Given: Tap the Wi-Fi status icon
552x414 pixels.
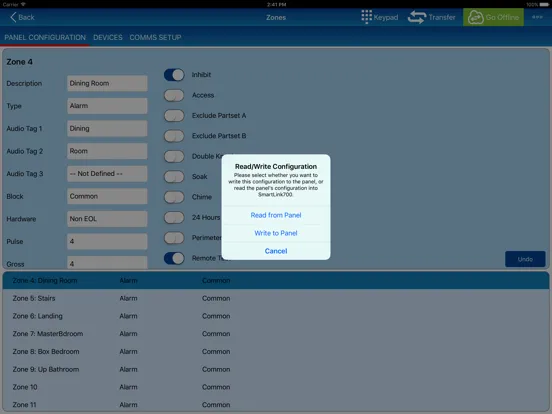Looking at the screenshot, I should pos(23,4).
